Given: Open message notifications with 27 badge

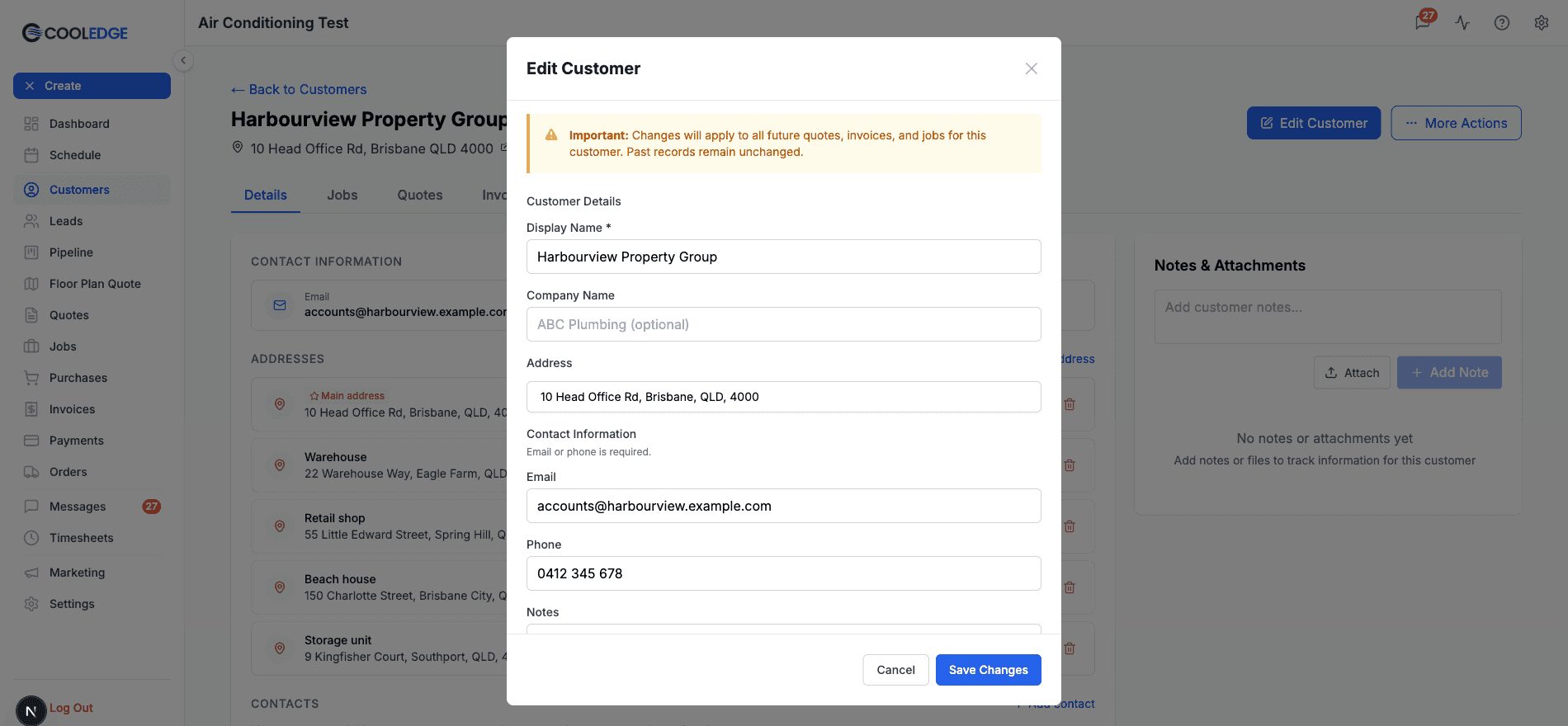Looking at the screenshot, I should 1424,21.
